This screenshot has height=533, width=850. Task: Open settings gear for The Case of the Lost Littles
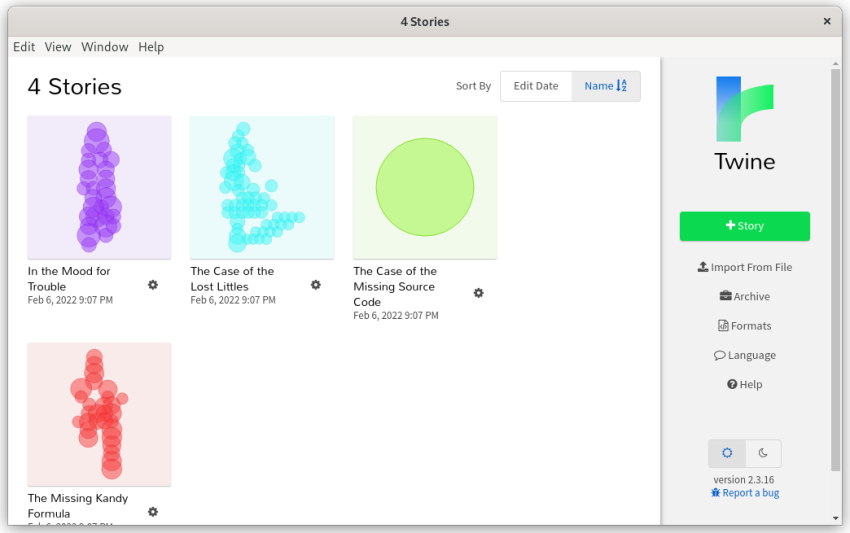[315, 285]
